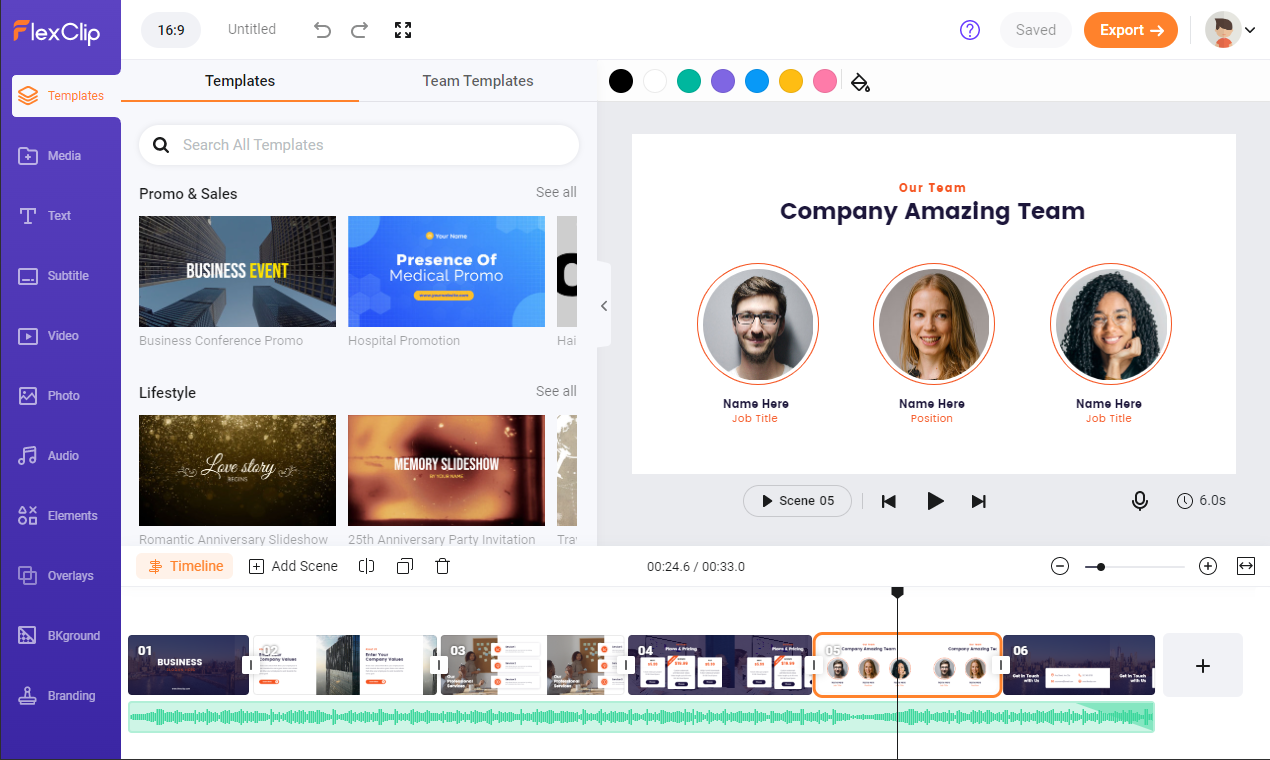Open the paint bucket fill tool
Viewport: 1270px width, 760px height.
pos(860,82)
